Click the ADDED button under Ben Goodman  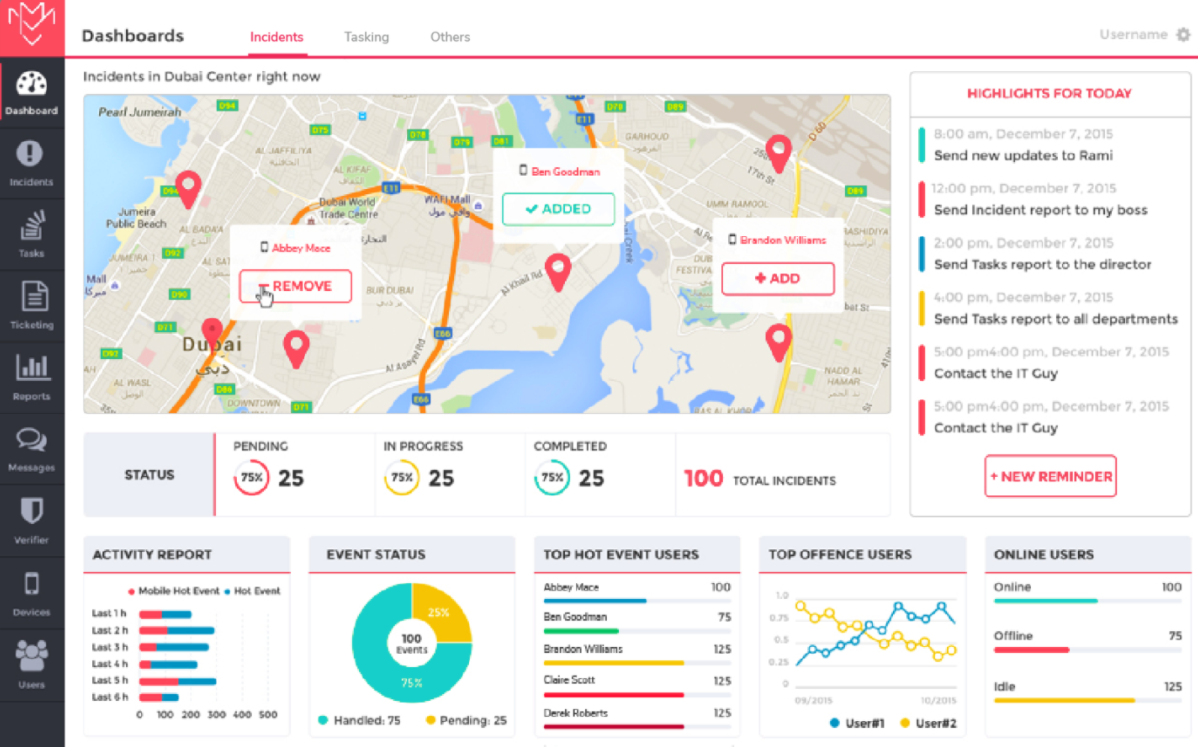[558, 210]
